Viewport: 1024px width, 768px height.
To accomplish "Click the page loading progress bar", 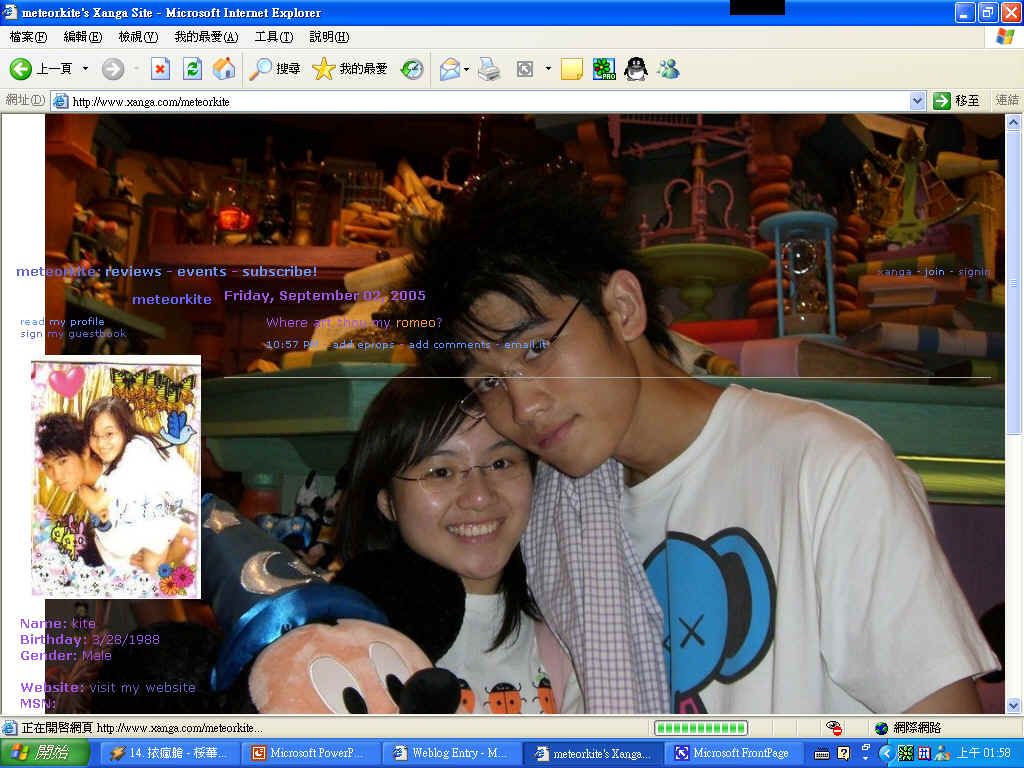I will click(701, 728).
